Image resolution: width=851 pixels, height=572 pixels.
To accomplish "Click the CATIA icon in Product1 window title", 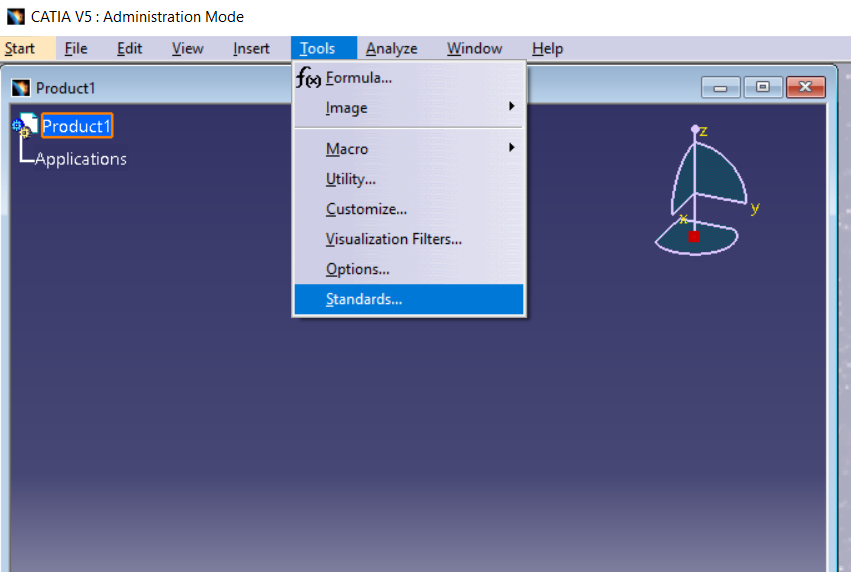I will [x=21, y=88].
